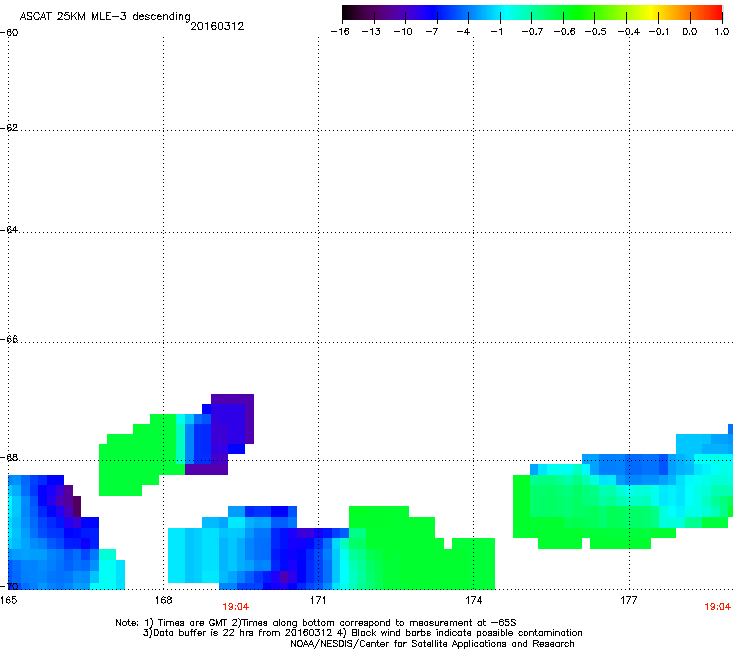
Task: Click the red "19:04" time right of 177
Action: tap(717, 607)
